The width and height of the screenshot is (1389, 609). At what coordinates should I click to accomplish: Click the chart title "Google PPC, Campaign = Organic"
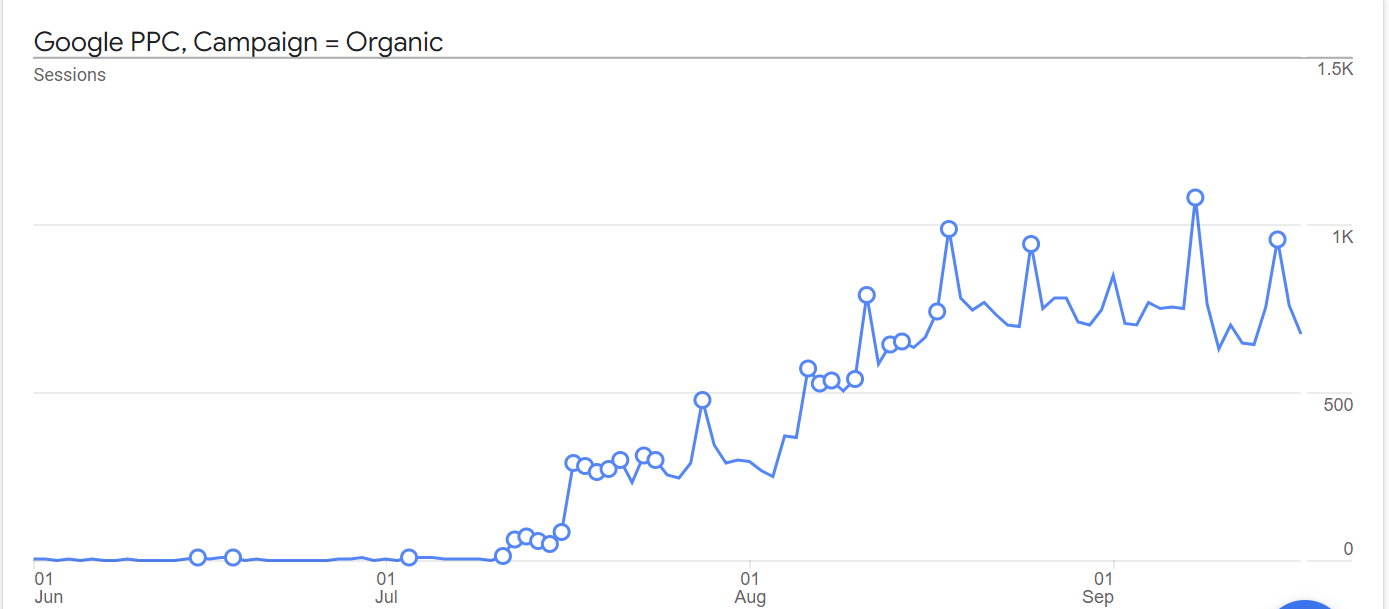[x=238, y=42]
